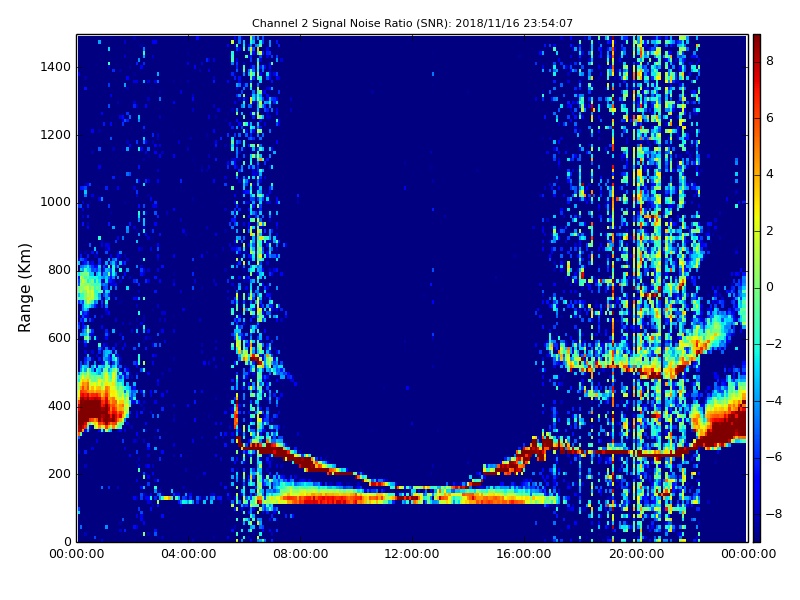The height and width of the screenshot is (600, 800).
Task: Click the colorbar label 0
Action: tap(770, 287)
